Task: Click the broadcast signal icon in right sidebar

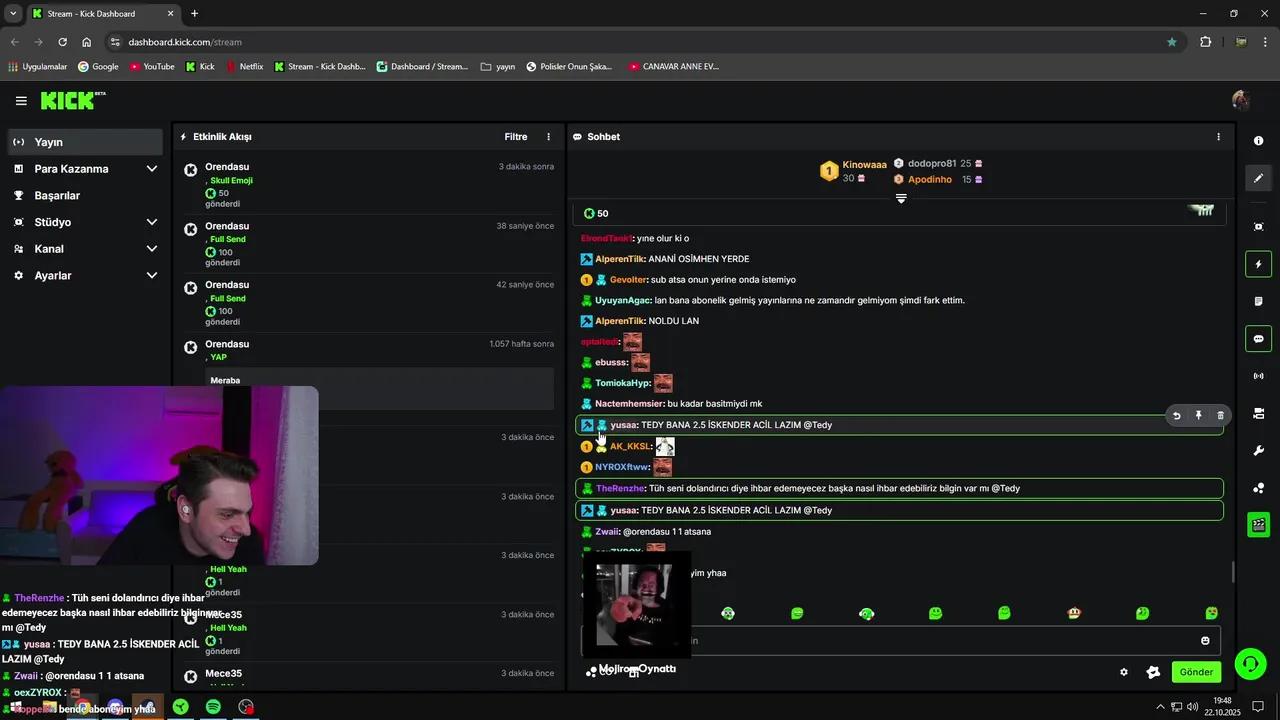Action: pos(1258,376)
